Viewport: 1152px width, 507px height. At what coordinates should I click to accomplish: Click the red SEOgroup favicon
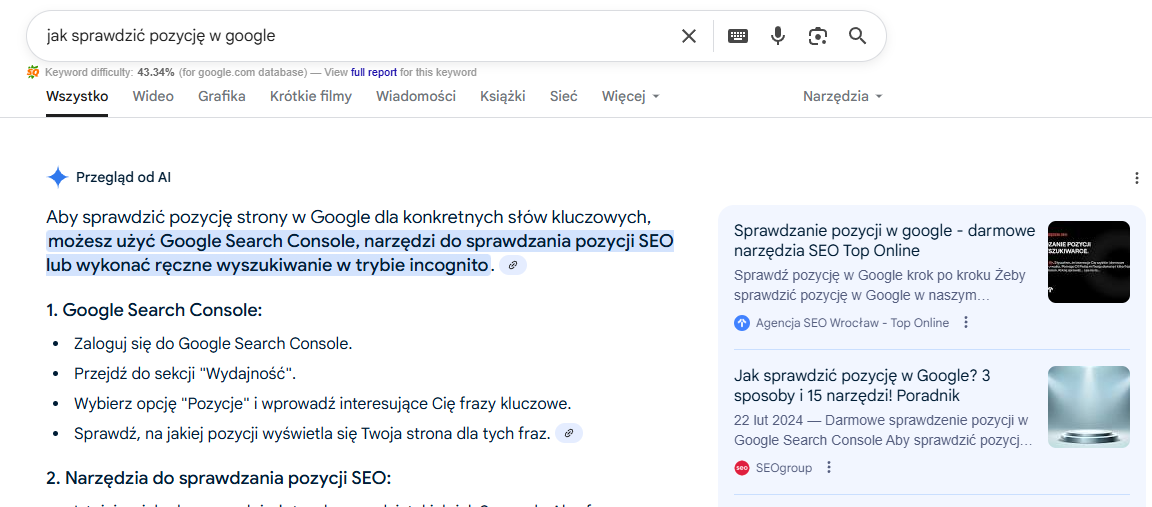(741, 467)
